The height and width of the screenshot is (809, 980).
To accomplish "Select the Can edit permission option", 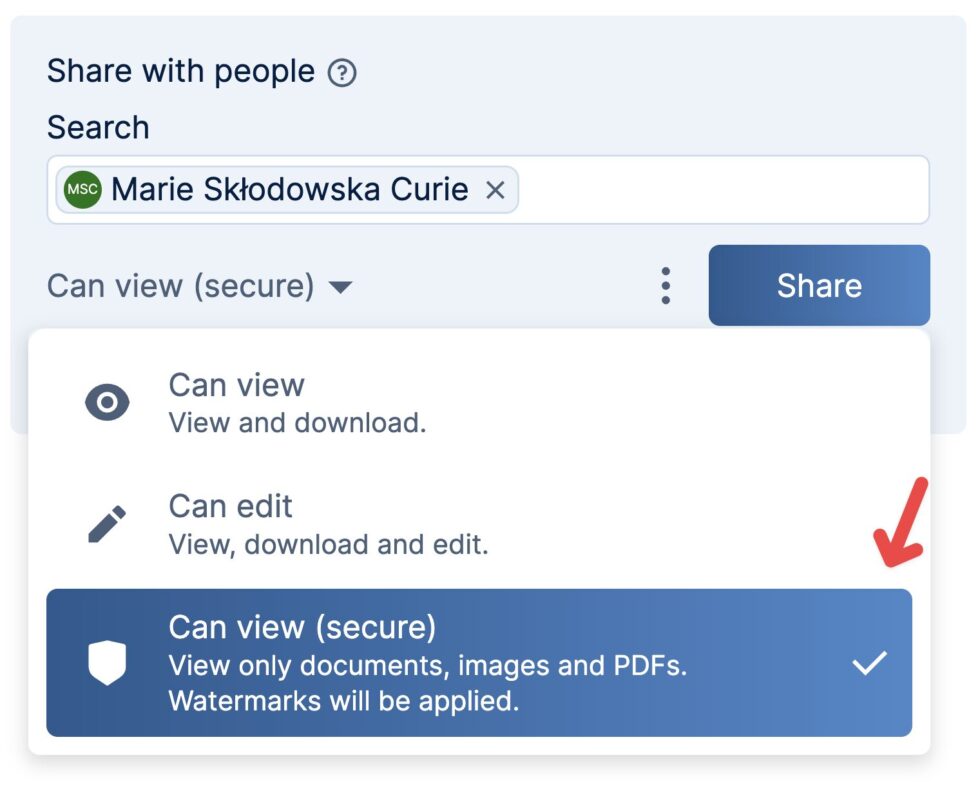I will 231,522.
